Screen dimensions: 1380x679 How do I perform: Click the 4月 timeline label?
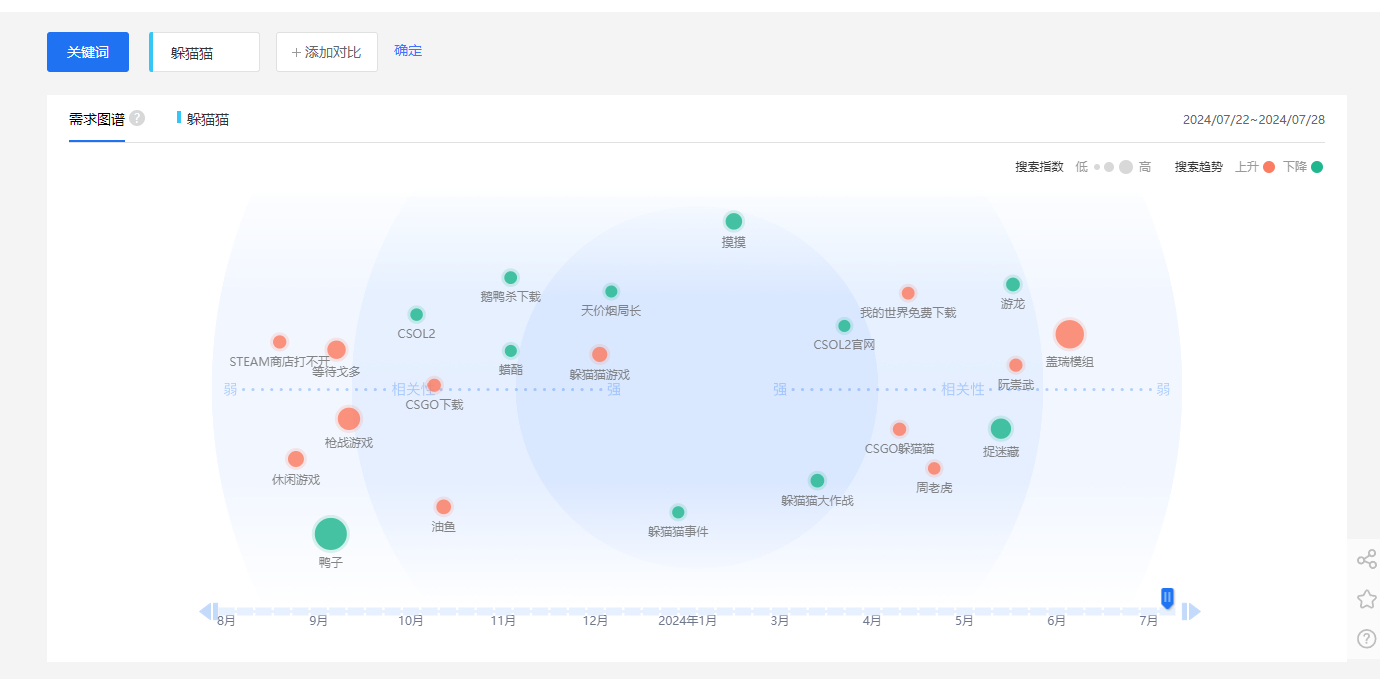(x=872, y=621)
